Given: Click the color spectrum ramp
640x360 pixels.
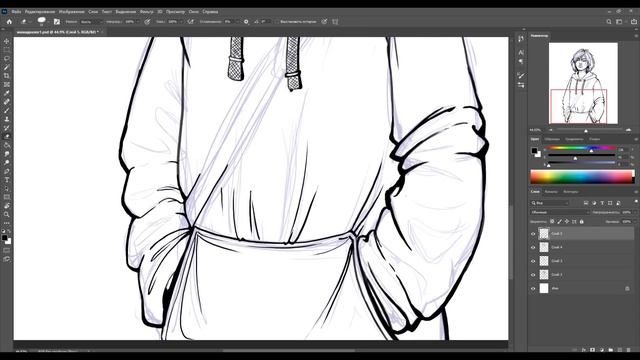Looking at the screenshot, I should [581, 177].
